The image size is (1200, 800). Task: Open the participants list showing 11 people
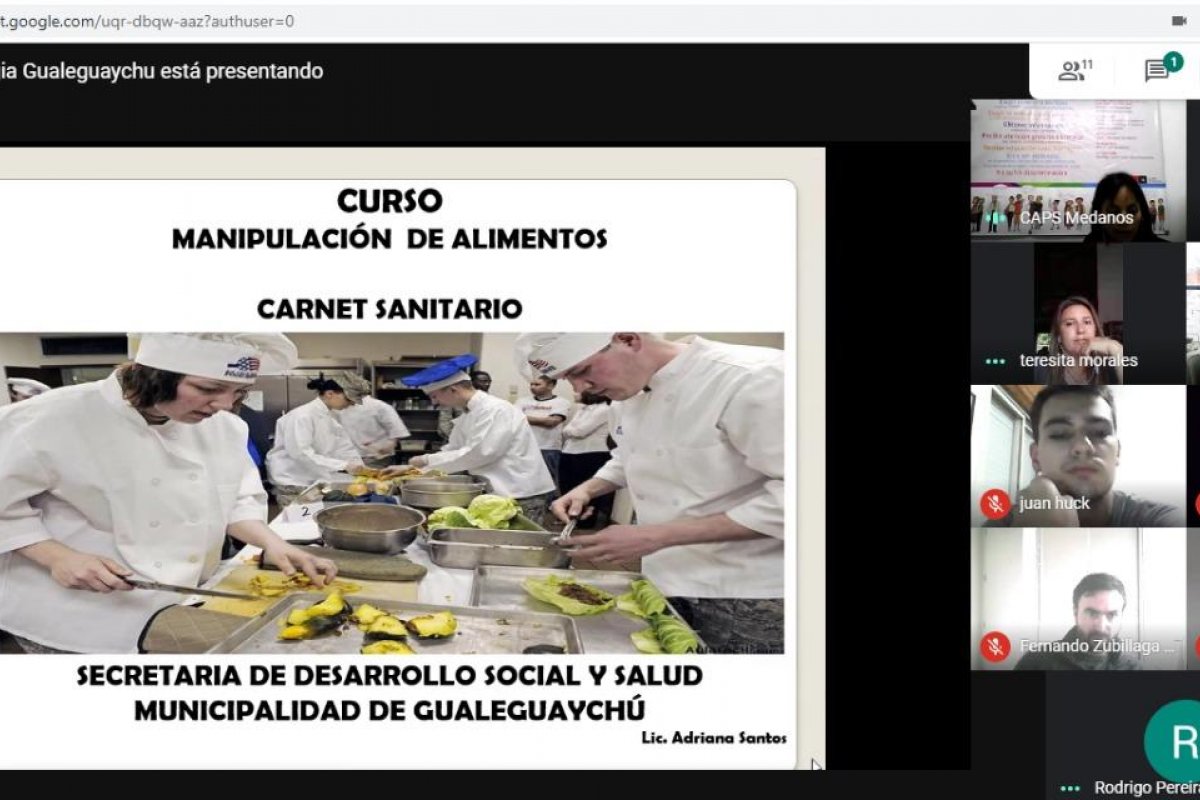(x=1075, y=70)
